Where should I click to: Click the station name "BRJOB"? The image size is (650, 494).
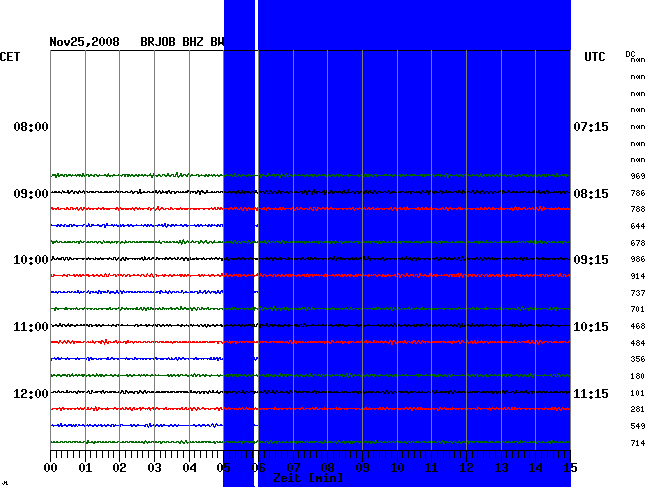point(158,42)
